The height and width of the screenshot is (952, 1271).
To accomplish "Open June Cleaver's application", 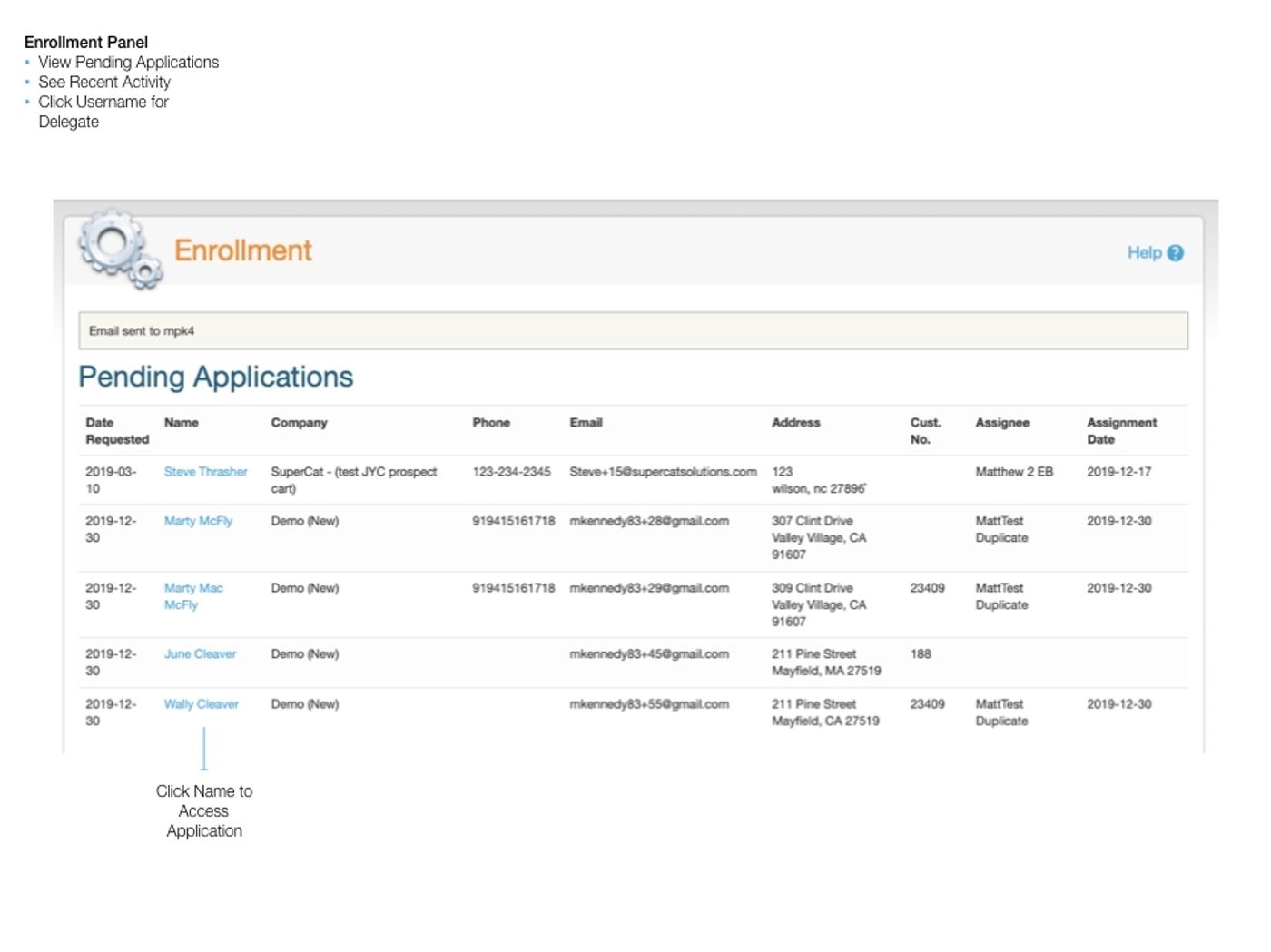I will (x=200, y=654).
